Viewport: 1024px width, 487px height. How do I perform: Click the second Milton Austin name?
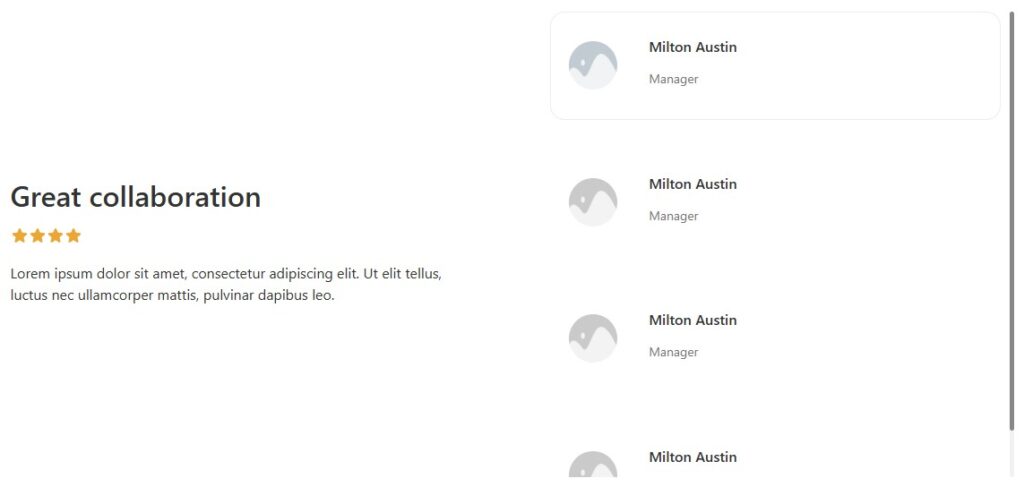point(692,184)
